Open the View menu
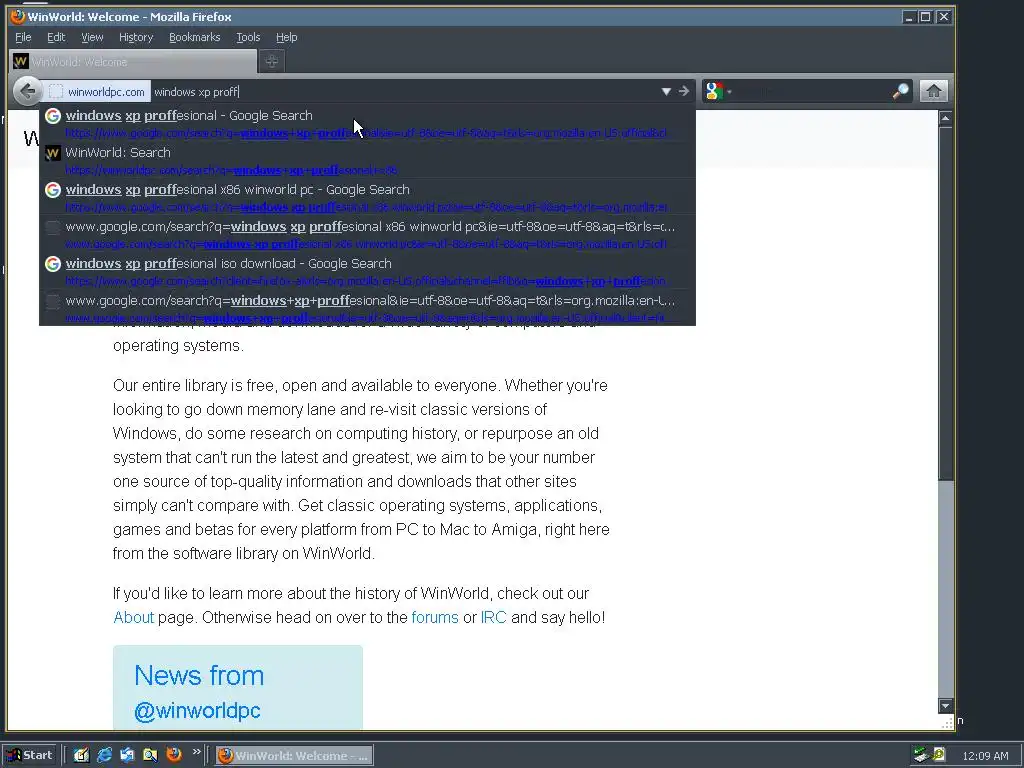Screen dimensions: 1024x768 (x=92, y=37)
